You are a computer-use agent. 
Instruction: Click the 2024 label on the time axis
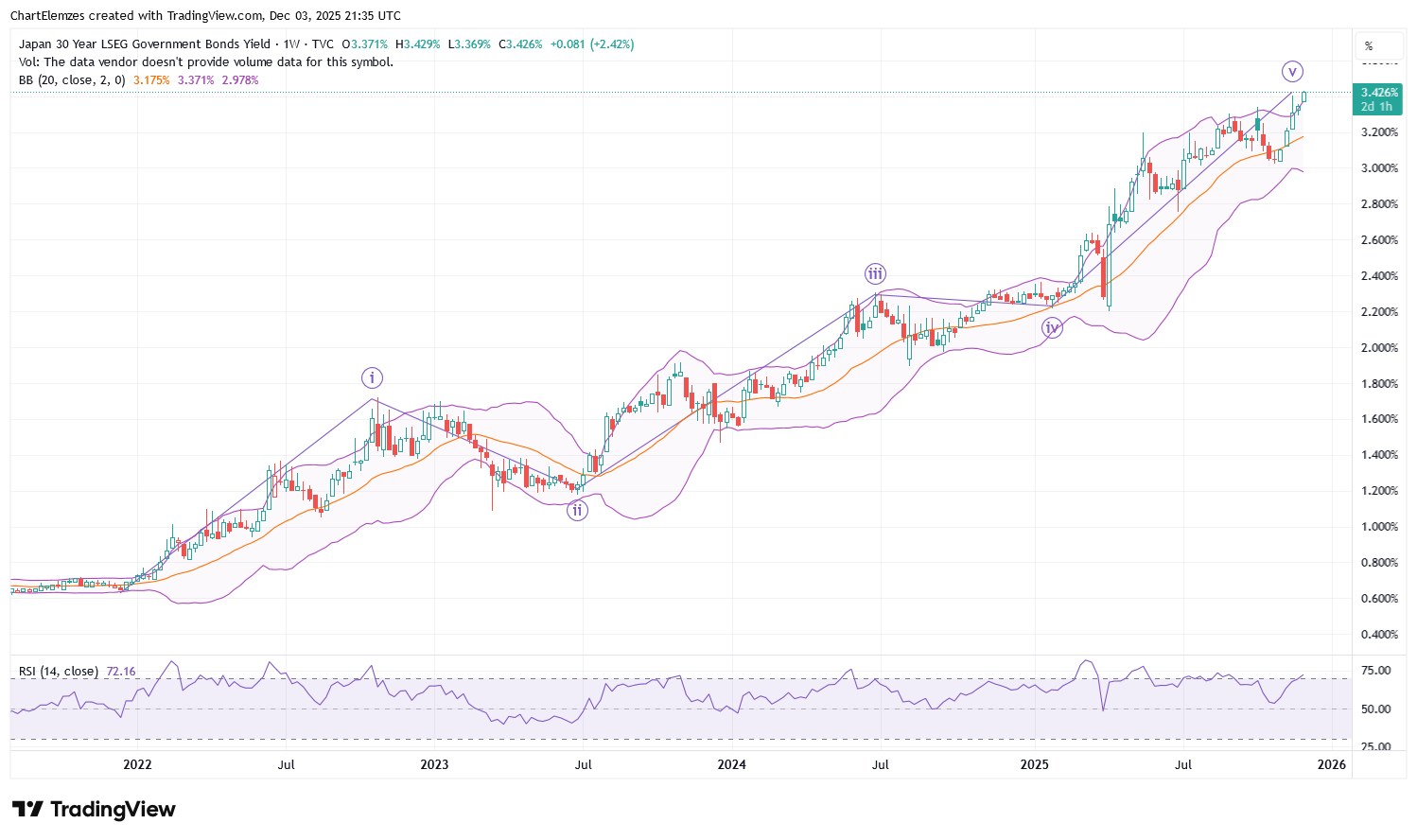pyautogui.click(x=731, y=764)
